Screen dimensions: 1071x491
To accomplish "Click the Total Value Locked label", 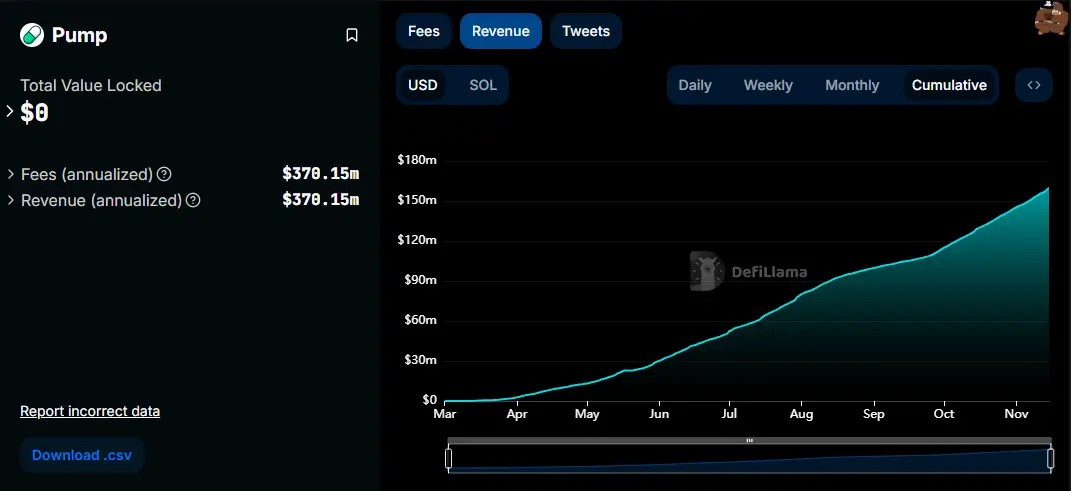I will [x=91, y=85].
